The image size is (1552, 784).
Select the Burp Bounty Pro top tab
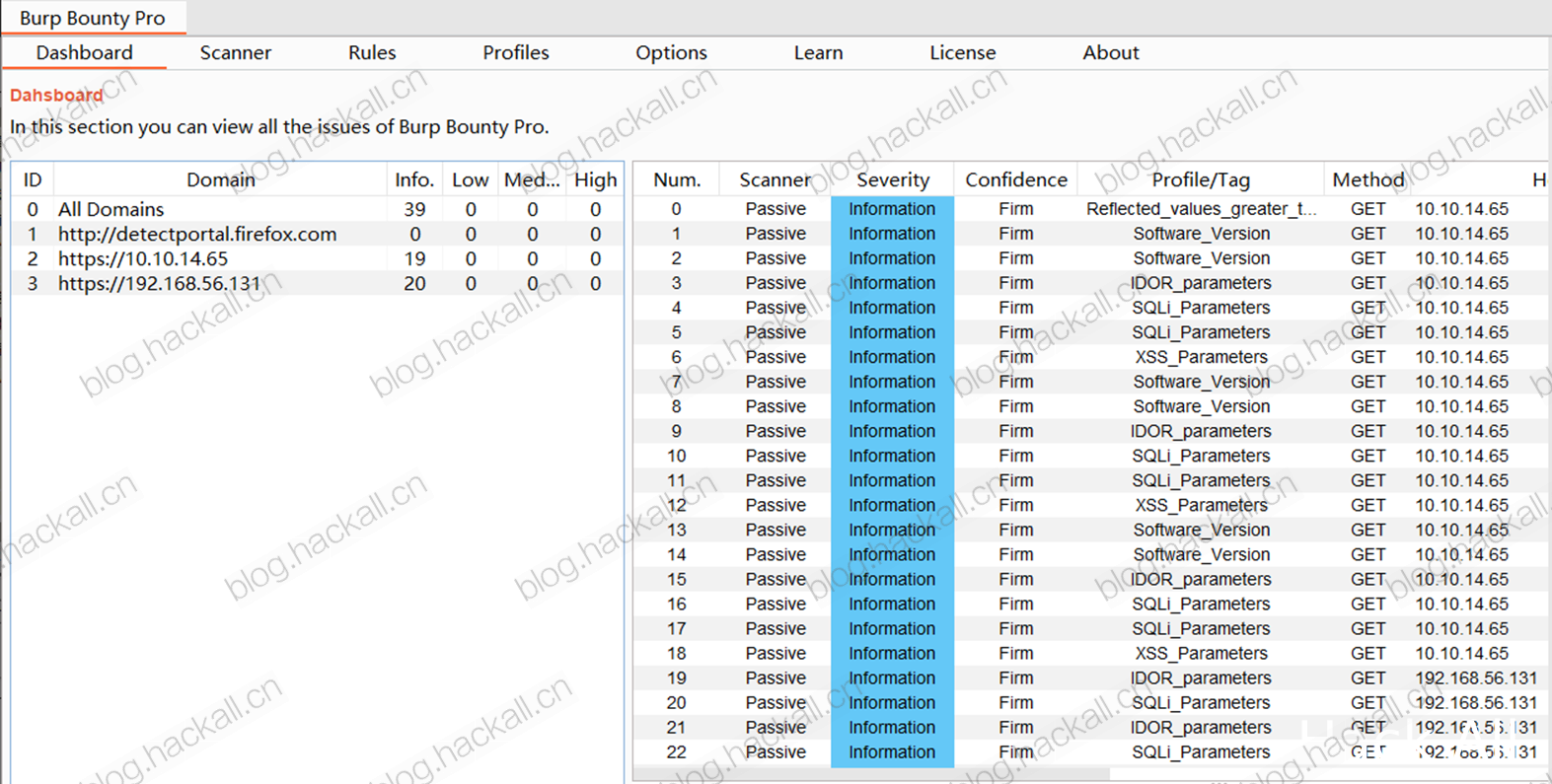point(93,18)
